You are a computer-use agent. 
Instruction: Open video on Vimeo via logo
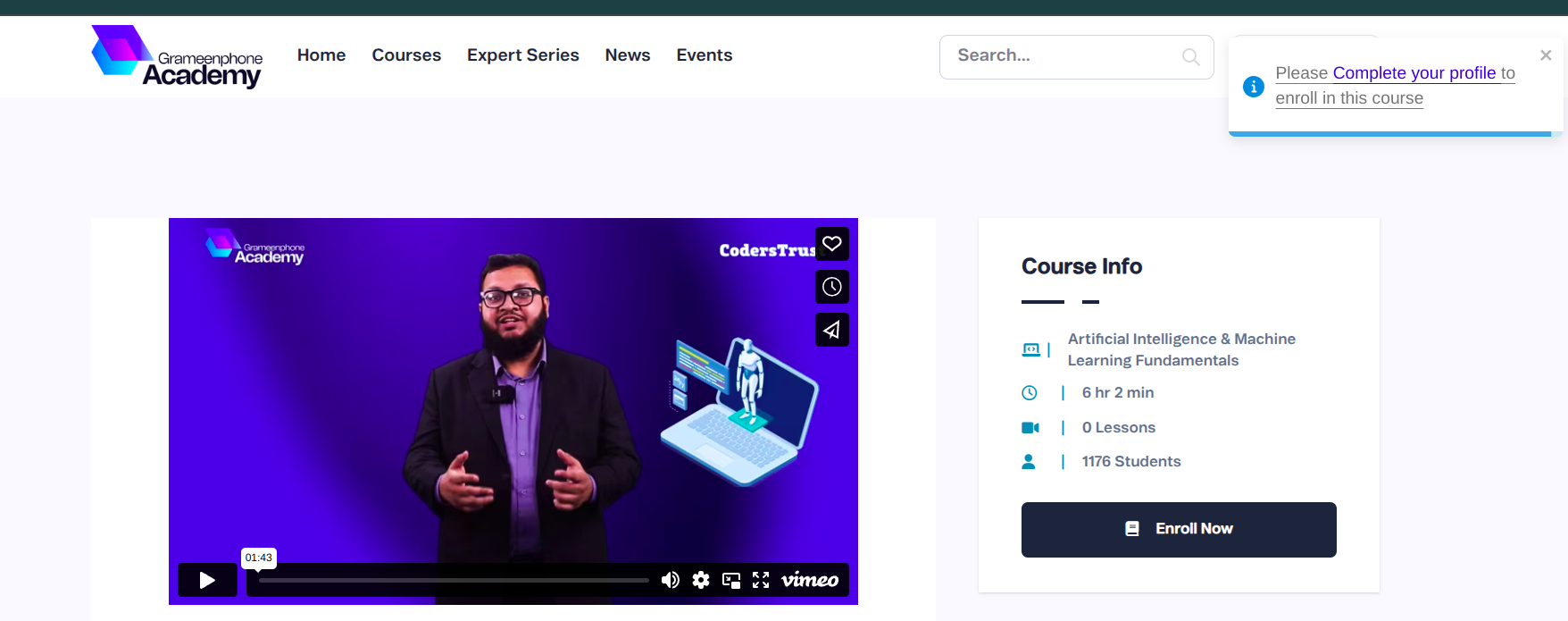(x=810, y=581)
